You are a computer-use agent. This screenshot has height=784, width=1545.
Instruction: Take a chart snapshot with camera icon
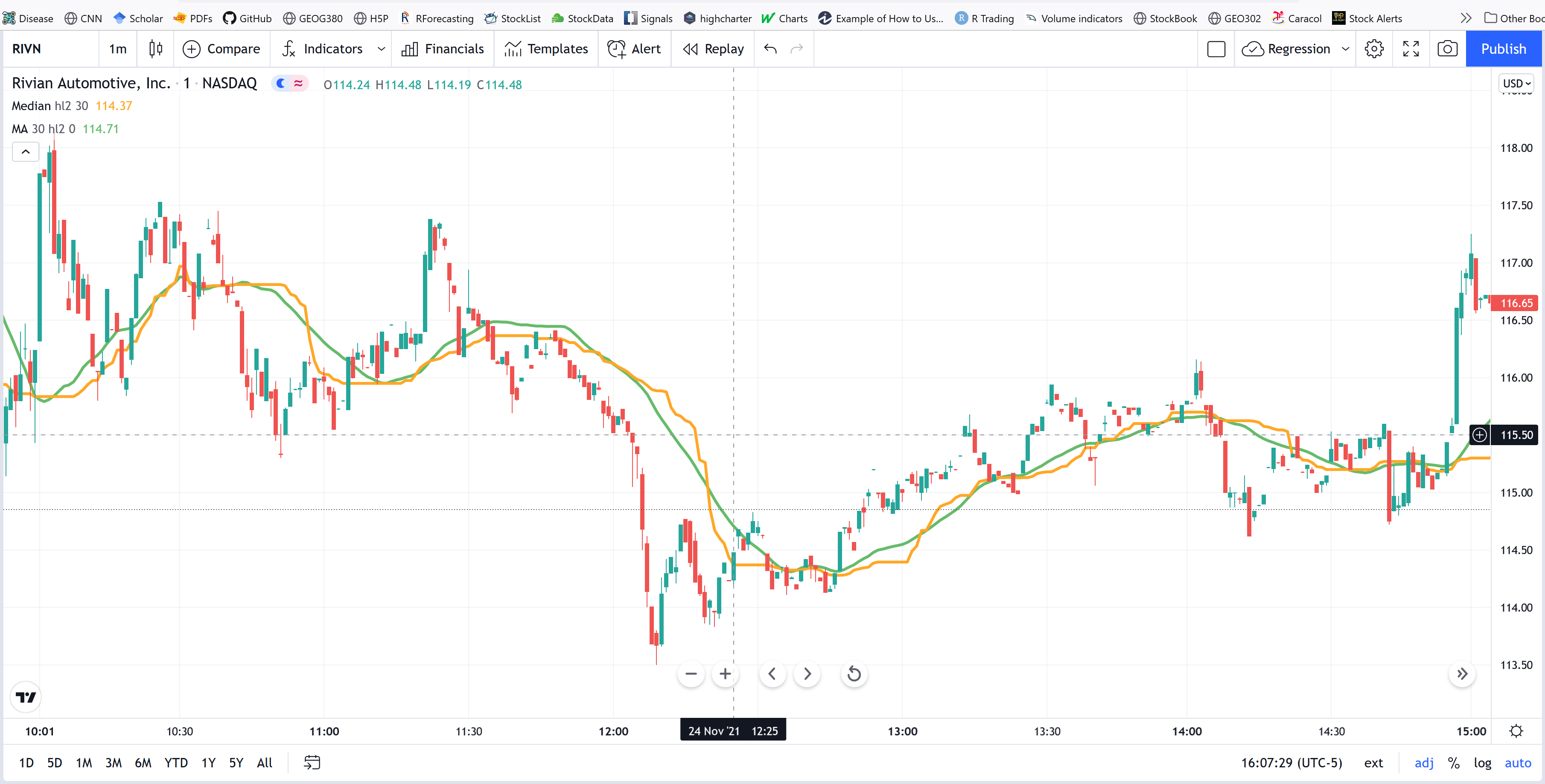(1447, 49)
